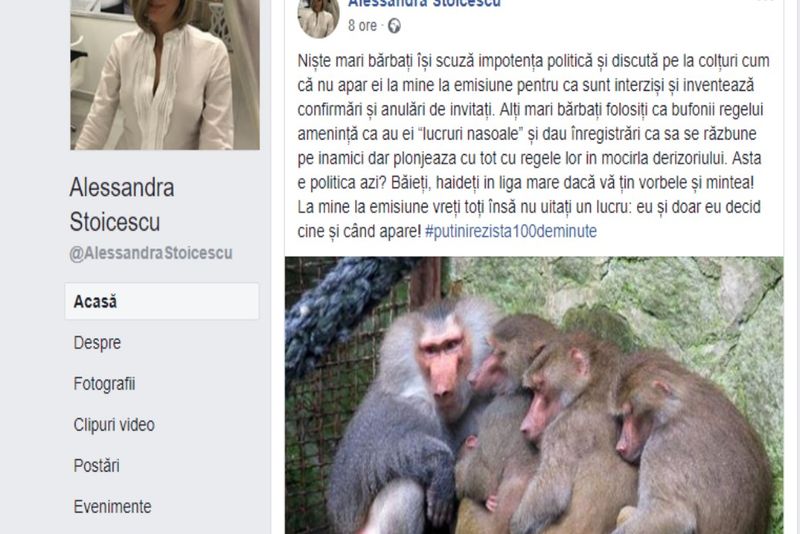Open post options dots at top right

click(765, 2)
